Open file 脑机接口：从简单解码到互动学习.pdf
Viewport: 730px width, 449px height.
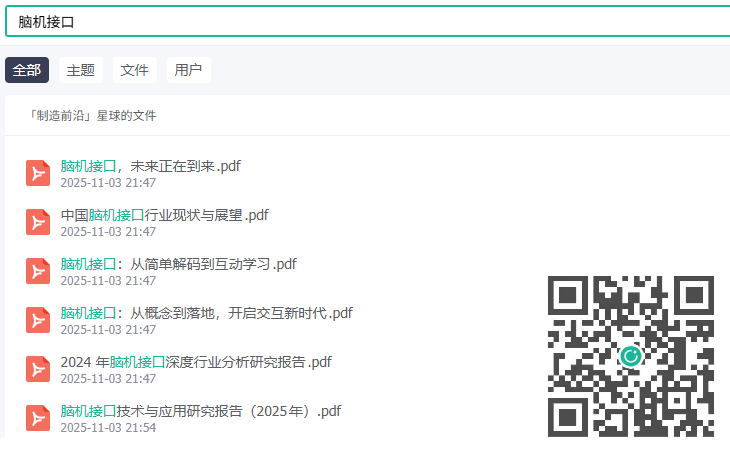[x=178, y=264]
